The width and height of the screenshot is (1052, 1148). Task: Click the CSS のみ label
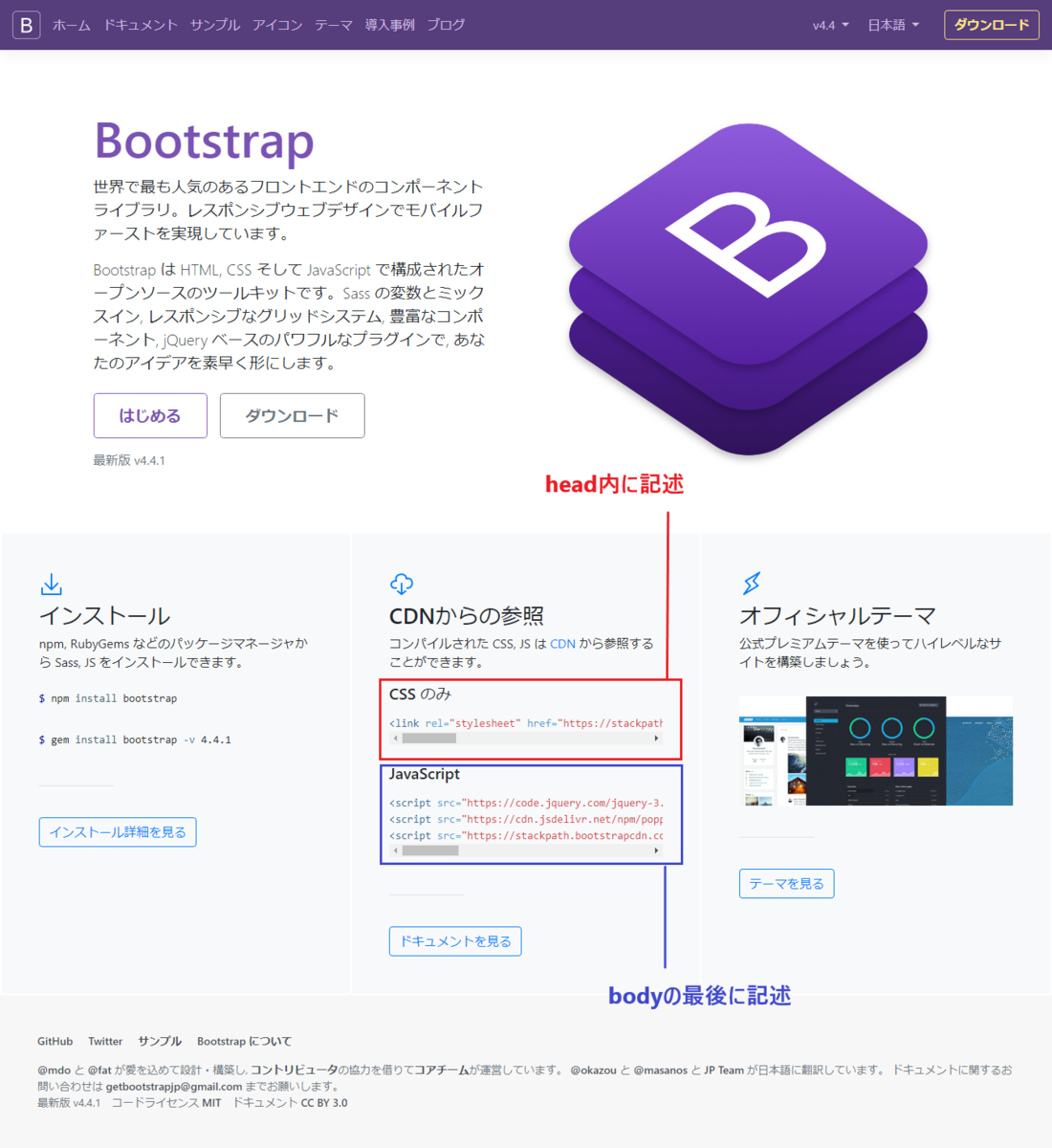[x=420, y=694]
